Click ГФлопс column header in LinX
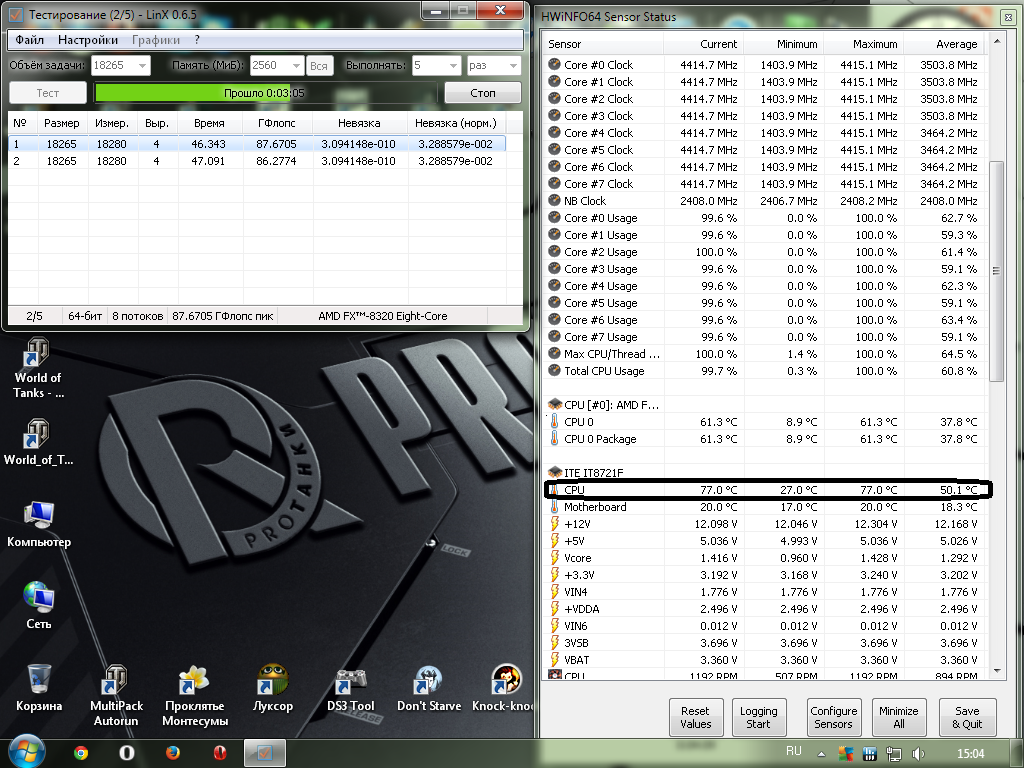This screenshot has height=768, width=1024. 277,123
